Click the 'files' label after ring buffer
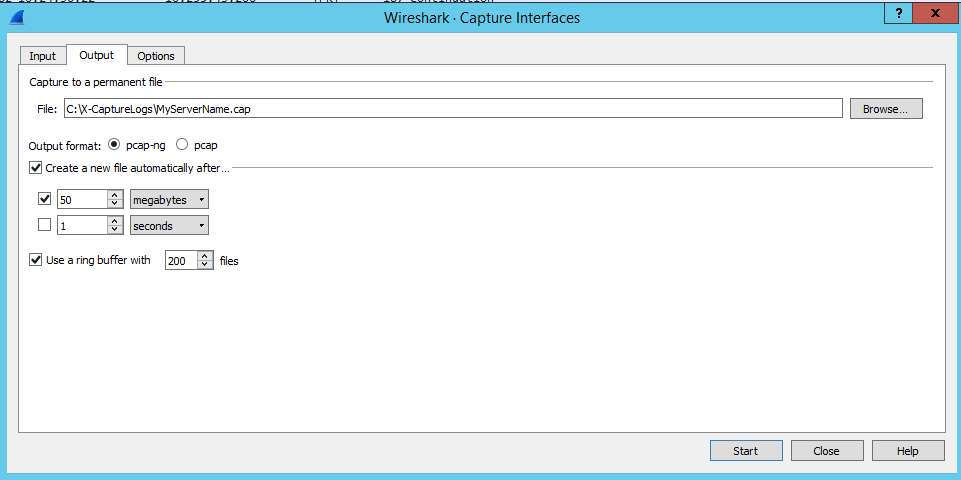The image size is (961, 480). (x=229, y=261)
